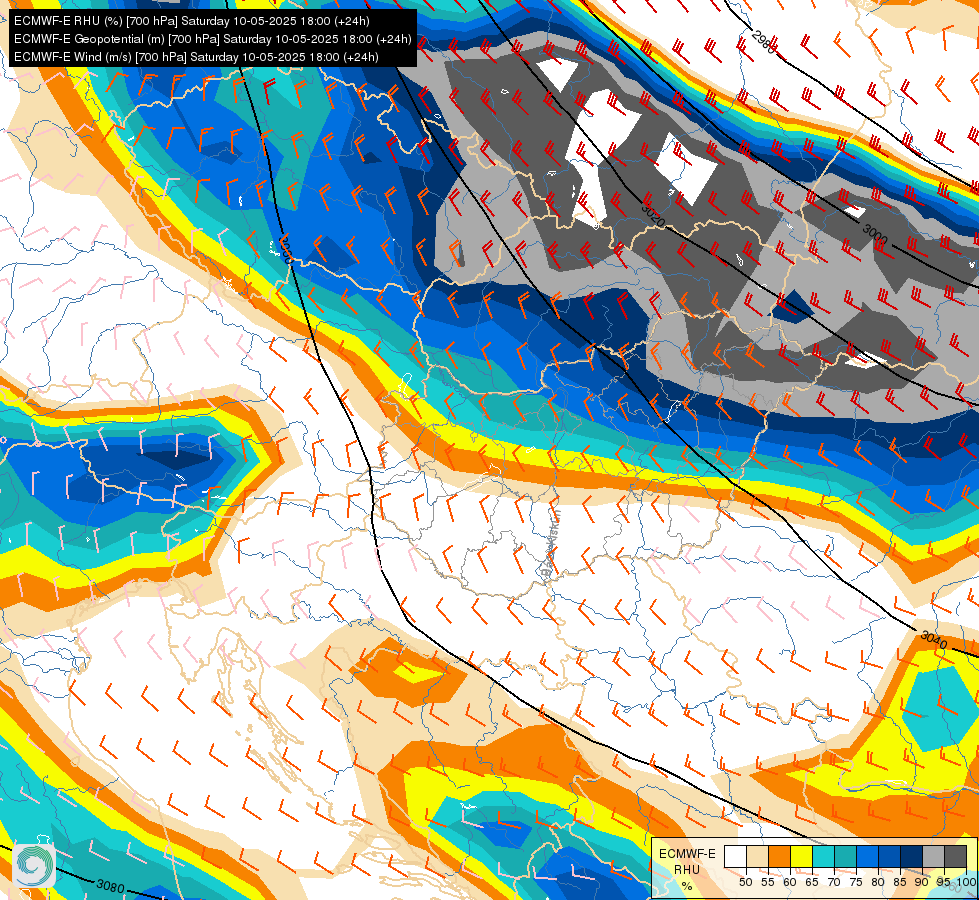979x900 pixels.
Task: Click the swirl logo icon at bottom-left
Action: pos(34,865)
